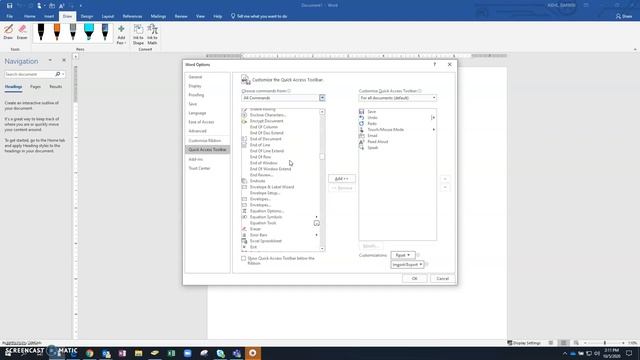Image resolution: width=640 pixels, height=360 pixels.
Task: Open Display Settings in status bar
Action: [x=524, y=343]
